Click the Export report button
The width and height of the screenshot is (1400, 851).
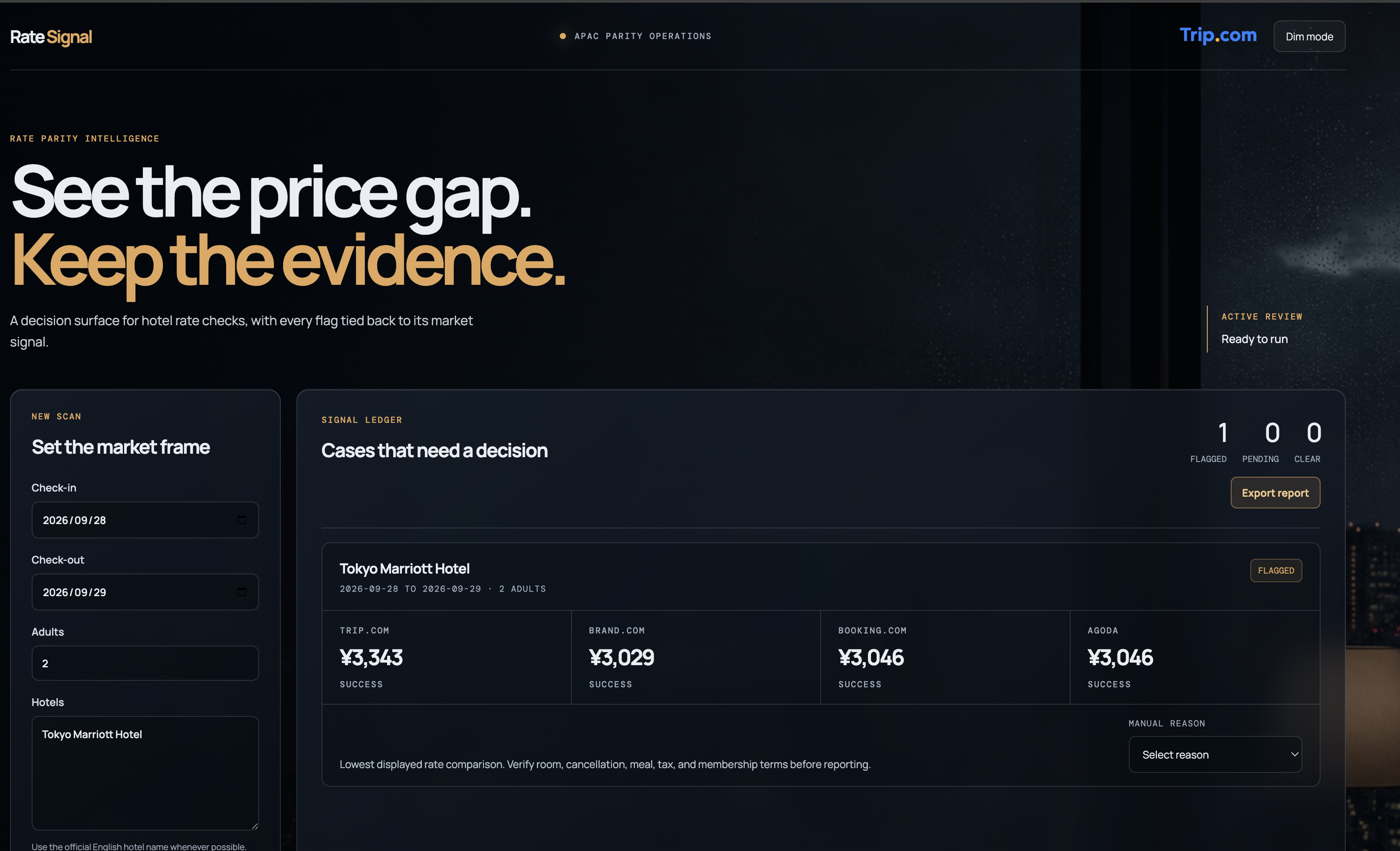click(1275, 493)
